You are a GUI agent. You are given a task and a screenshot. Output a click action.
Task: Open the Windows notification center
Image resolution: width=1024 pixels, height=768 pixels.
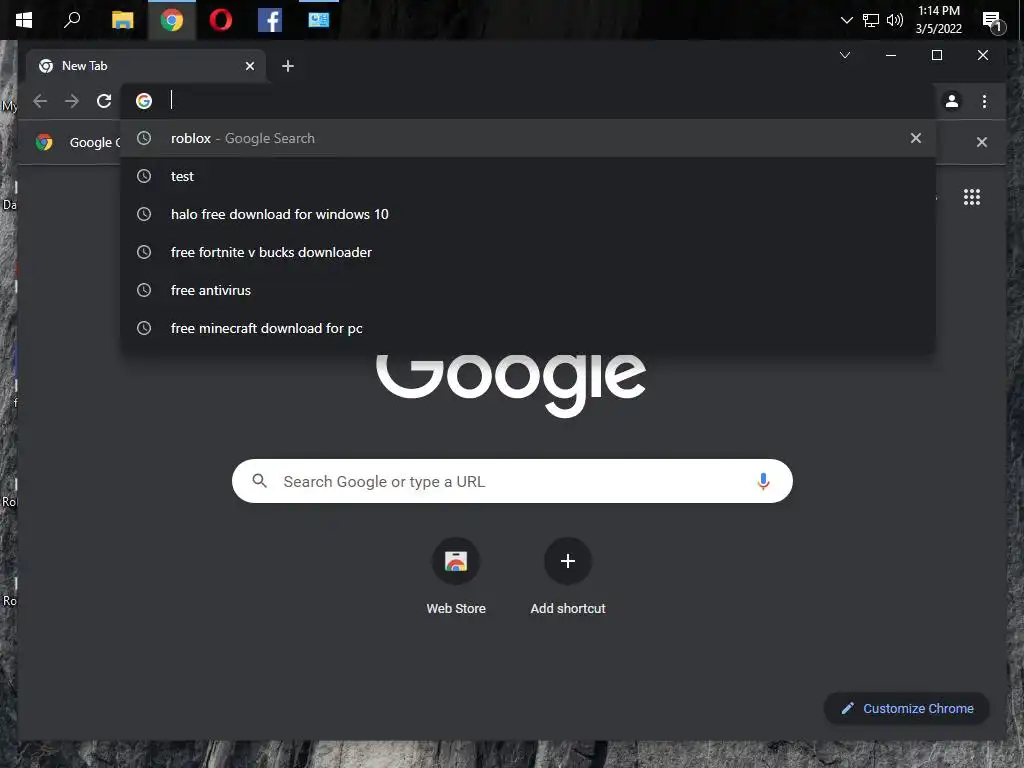(992, 22)
